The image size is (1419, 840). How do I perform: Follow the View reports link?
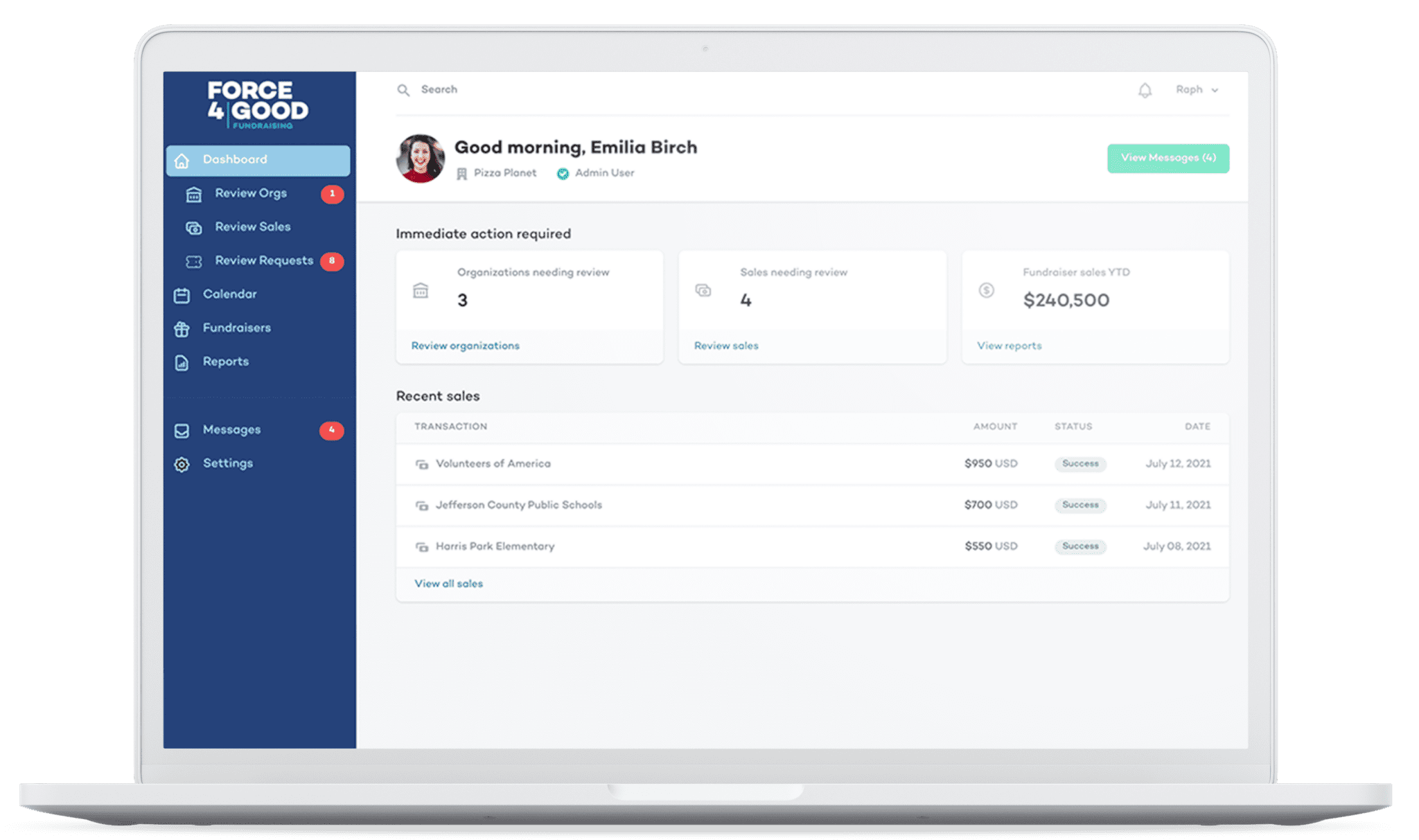pyautogui.click(x=1009, y=346)
